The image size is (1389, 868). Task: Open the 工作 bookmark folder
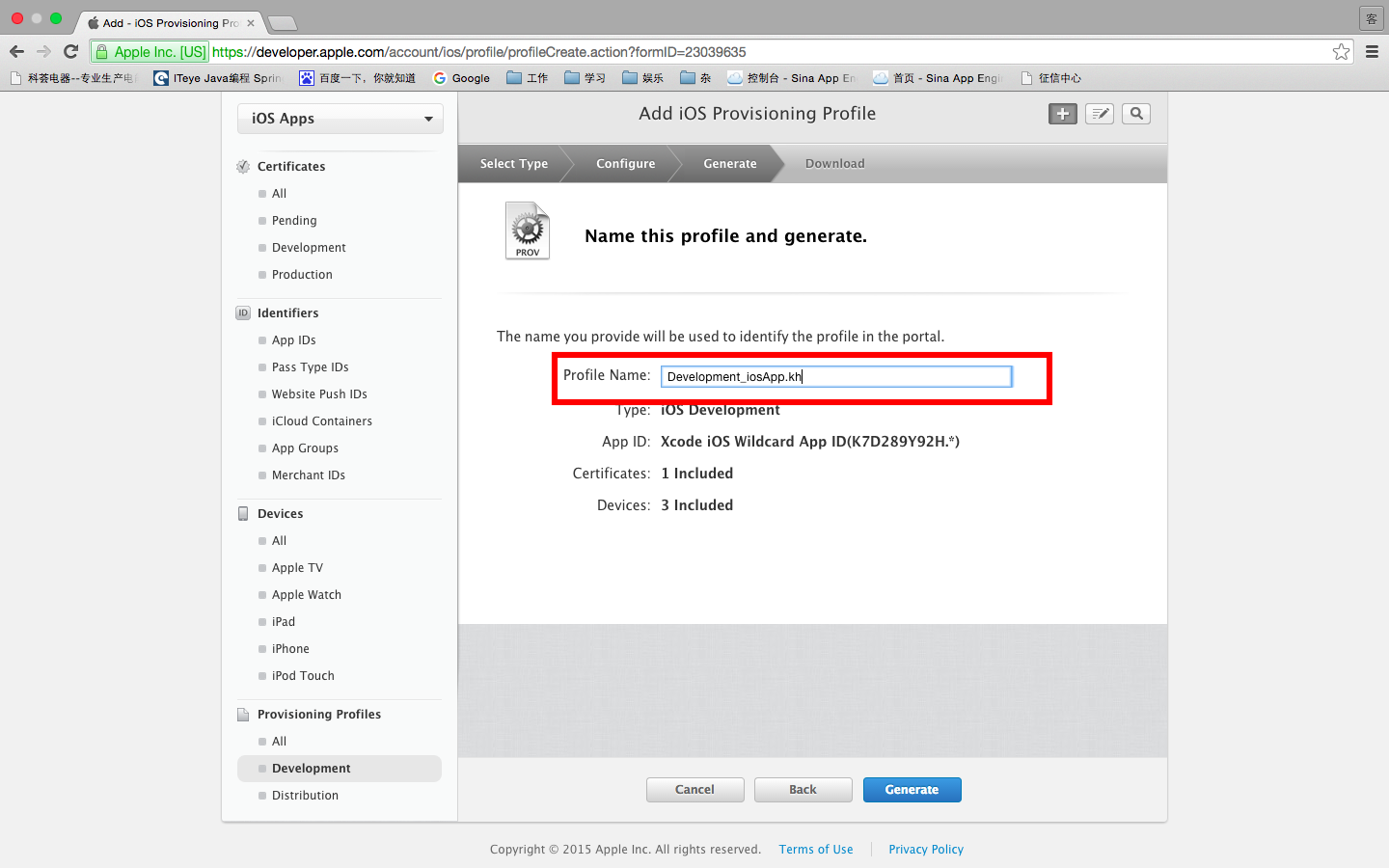coord(528,78)
